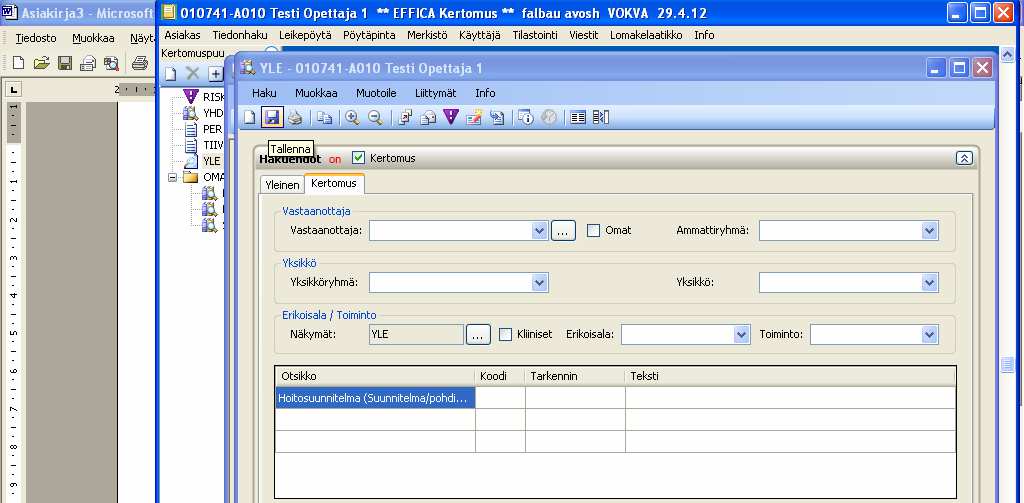Click the Tarkennin column header
This screenshot has width=1024, height=503.
[575, 376]
